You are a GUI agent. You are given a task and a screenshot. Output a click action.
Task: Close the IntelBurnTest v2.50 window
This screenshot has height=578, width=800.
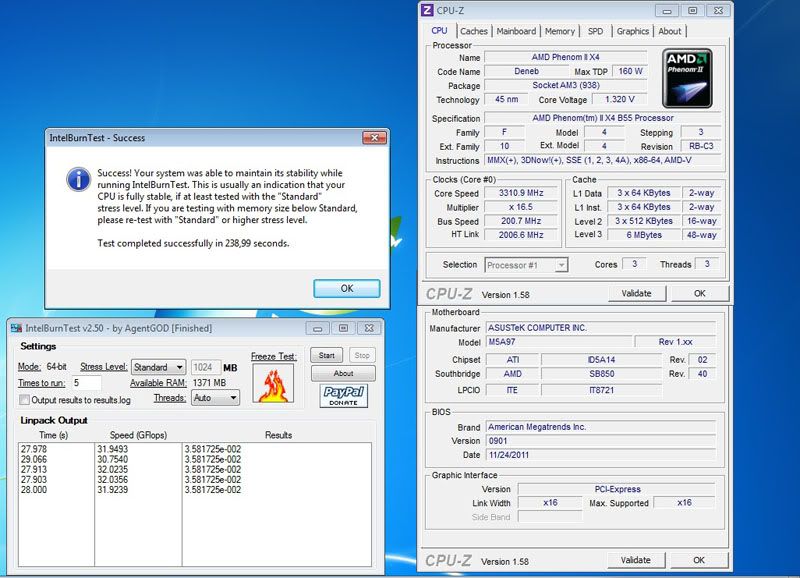click(369, 329)
